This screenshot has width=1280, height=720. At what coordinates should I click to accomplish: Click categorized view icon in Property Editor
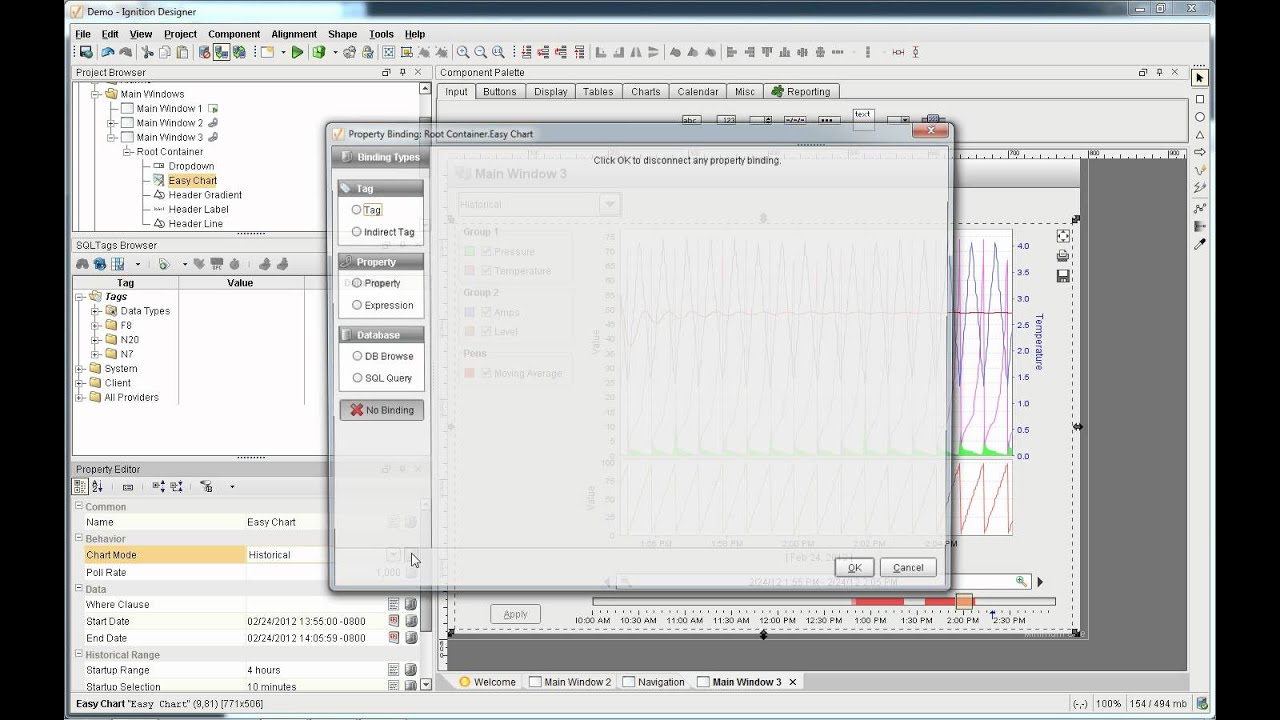pos(80,487)
